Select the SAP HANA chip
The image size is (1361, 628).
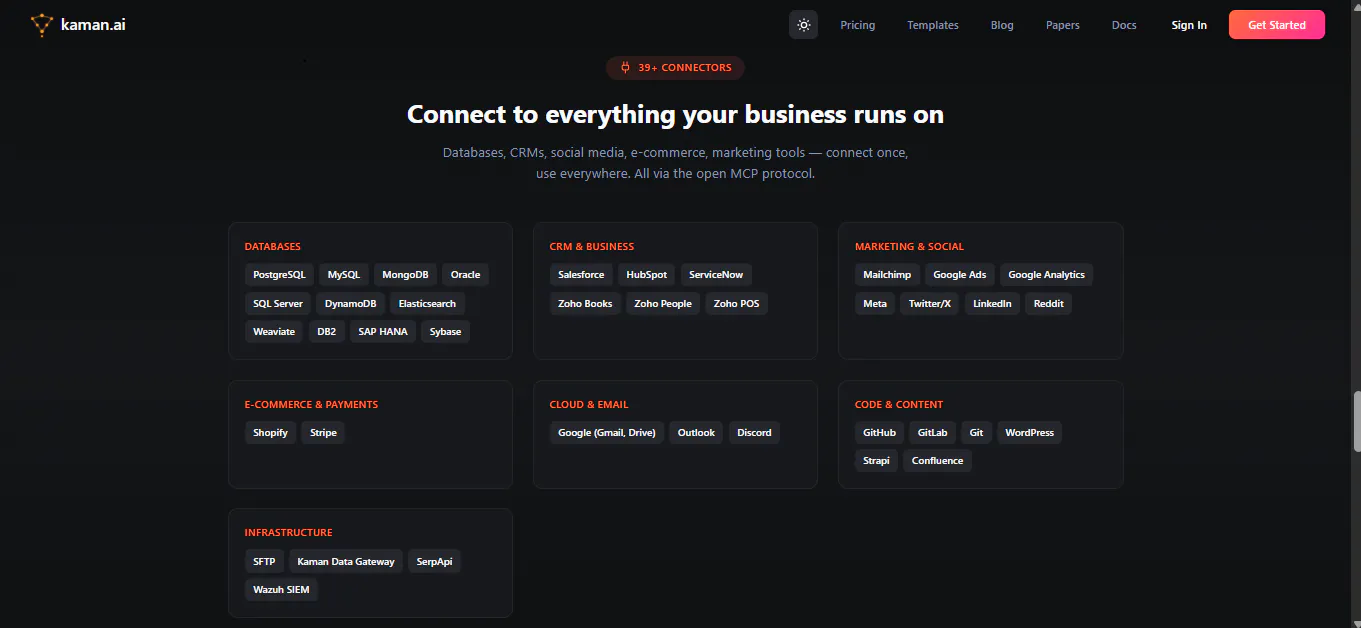383,331
